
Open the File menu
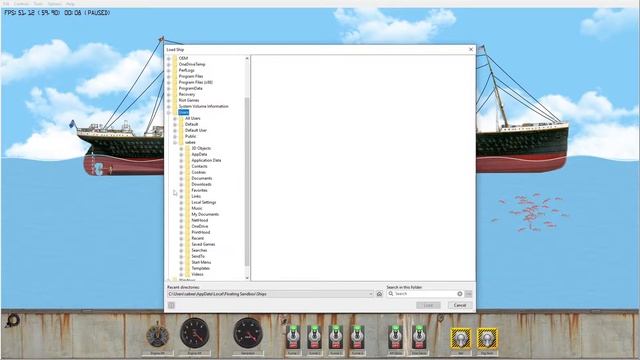[x=6, y=4]
